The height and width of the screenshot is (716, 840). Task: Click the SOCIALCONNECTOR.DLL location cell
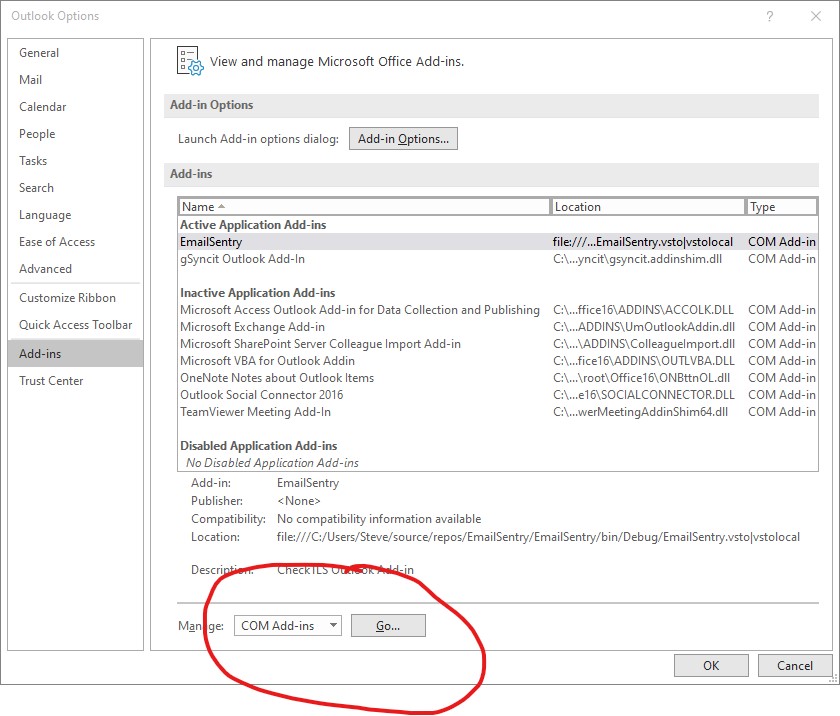coord(644,395)
